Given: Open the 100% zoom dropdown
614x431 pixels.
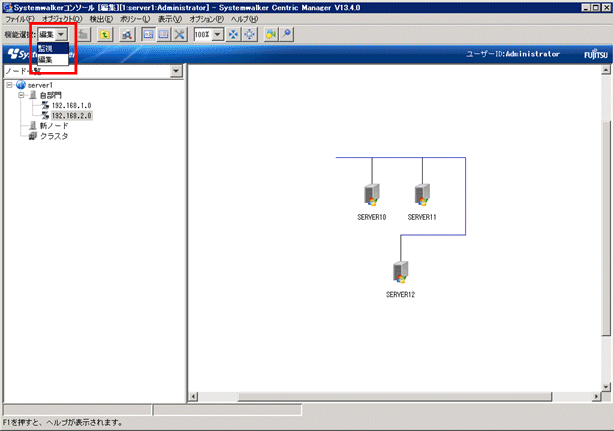Looking at the screenshot, I should (216, 34).
